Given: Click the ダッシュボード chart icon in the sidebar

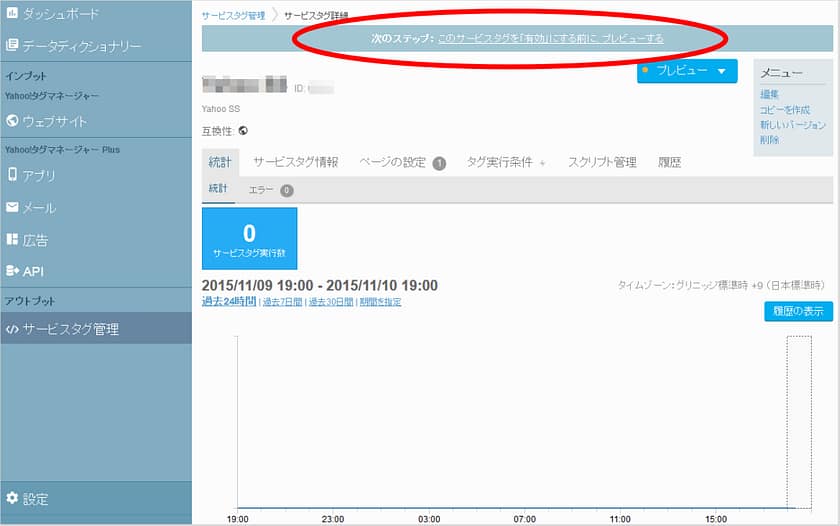Looking at the screenshot, I should click(x=12, y=14).
